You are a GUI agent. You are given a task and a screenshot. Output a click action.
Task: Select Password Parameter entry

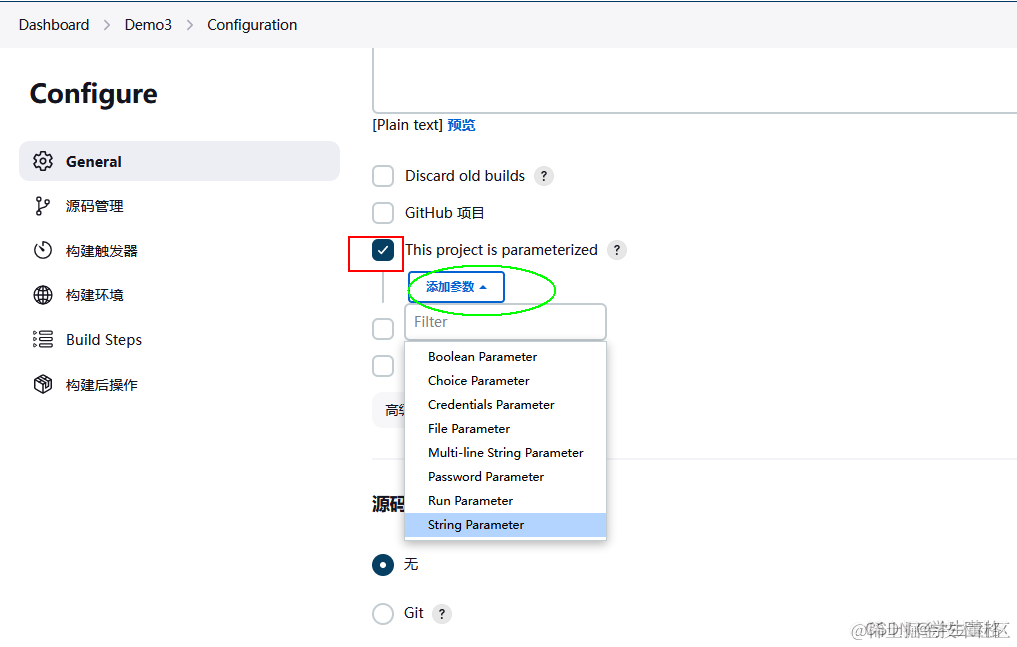[505, 476]
